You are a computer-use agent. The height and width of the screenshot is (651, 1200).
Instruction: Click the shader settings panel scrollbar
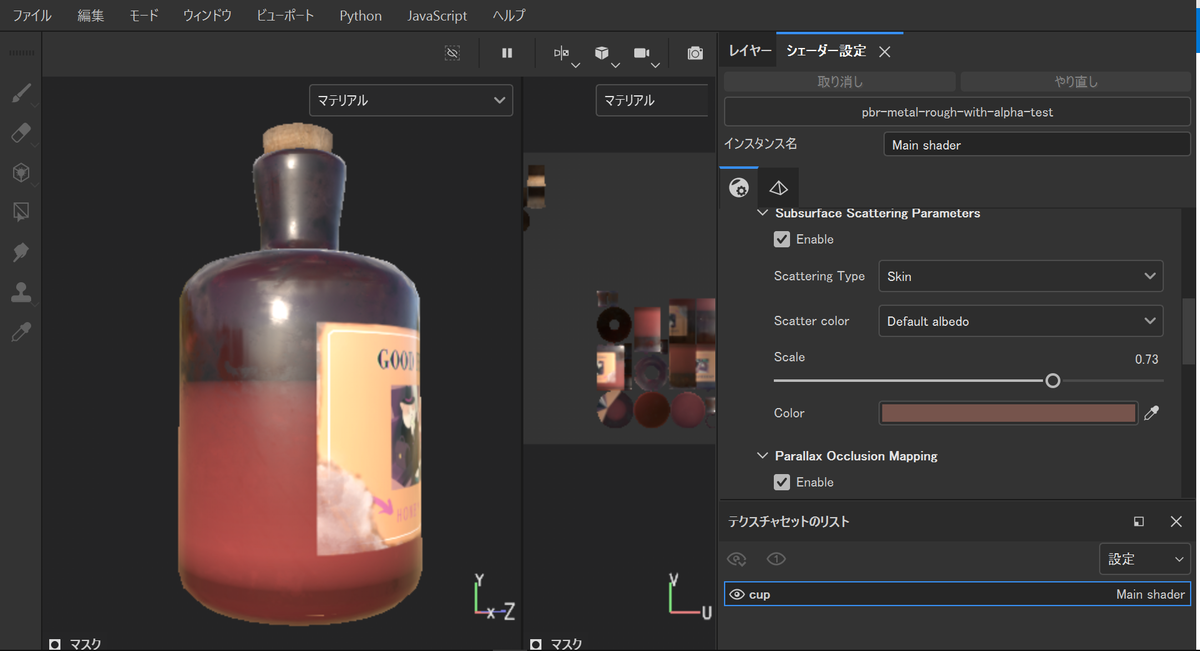1190,330
